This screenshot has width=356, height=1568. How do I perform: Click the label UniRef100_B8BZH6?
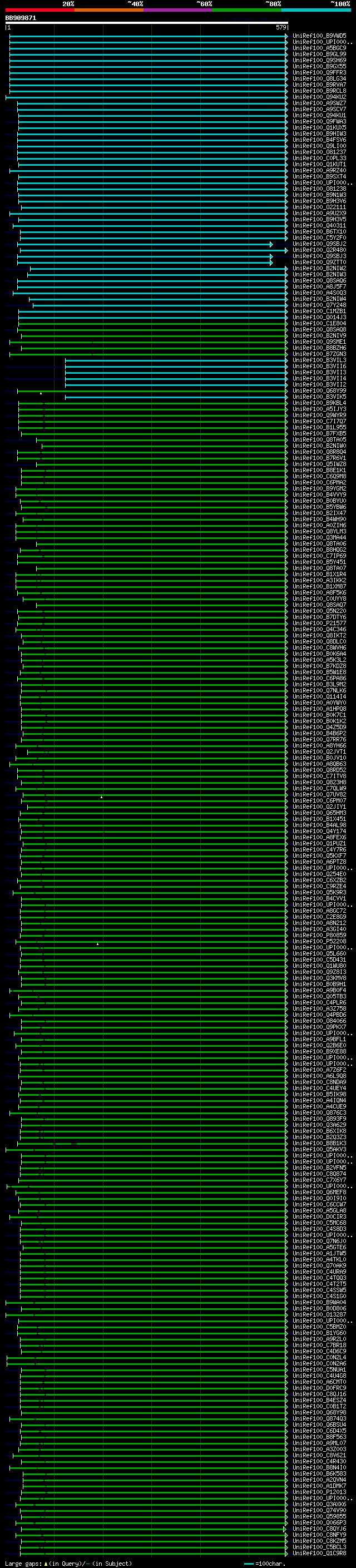[x=319, y=348]
